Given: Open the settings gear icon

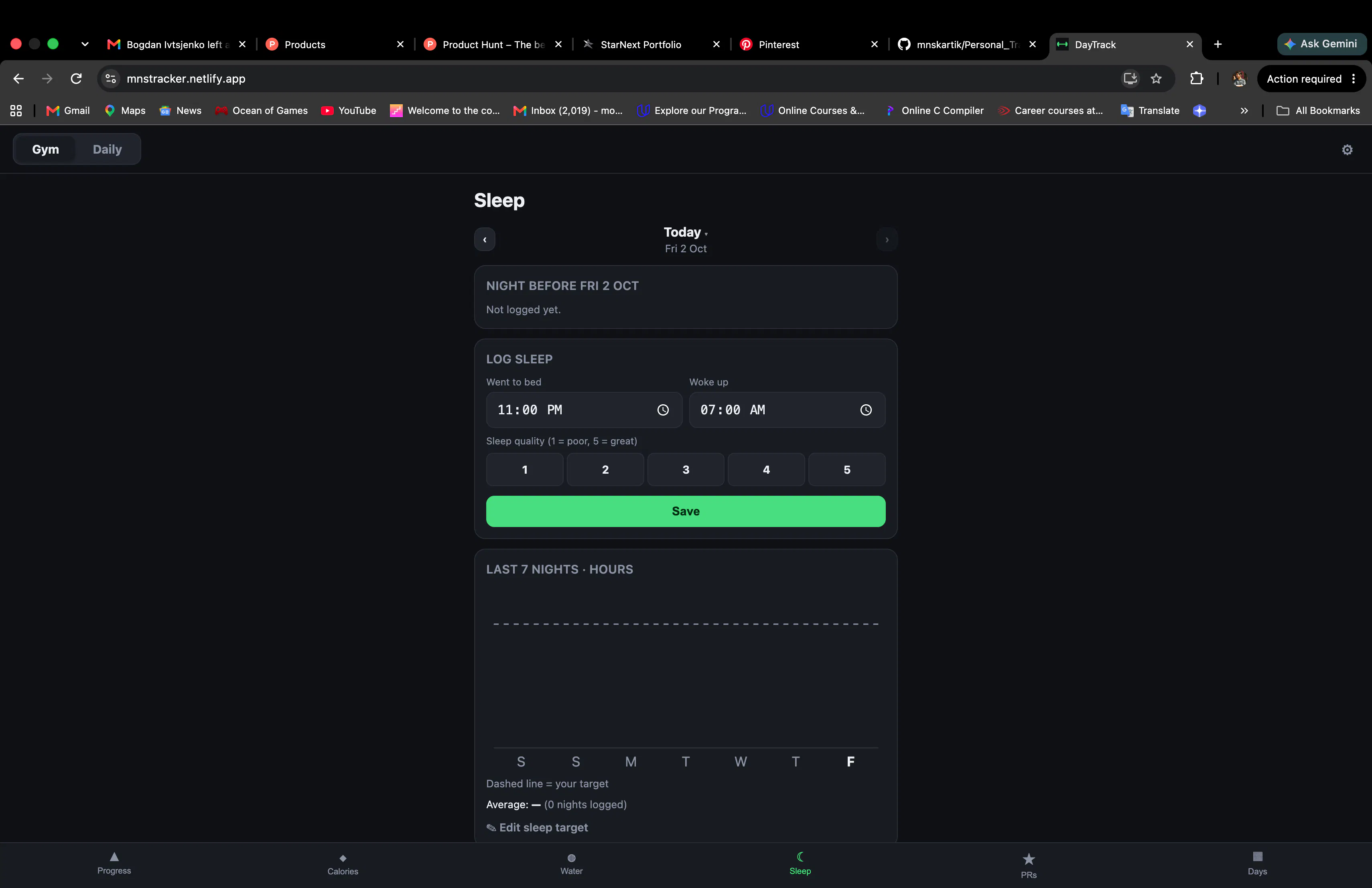Looking at the screenshot, I should coord(1347,150).
